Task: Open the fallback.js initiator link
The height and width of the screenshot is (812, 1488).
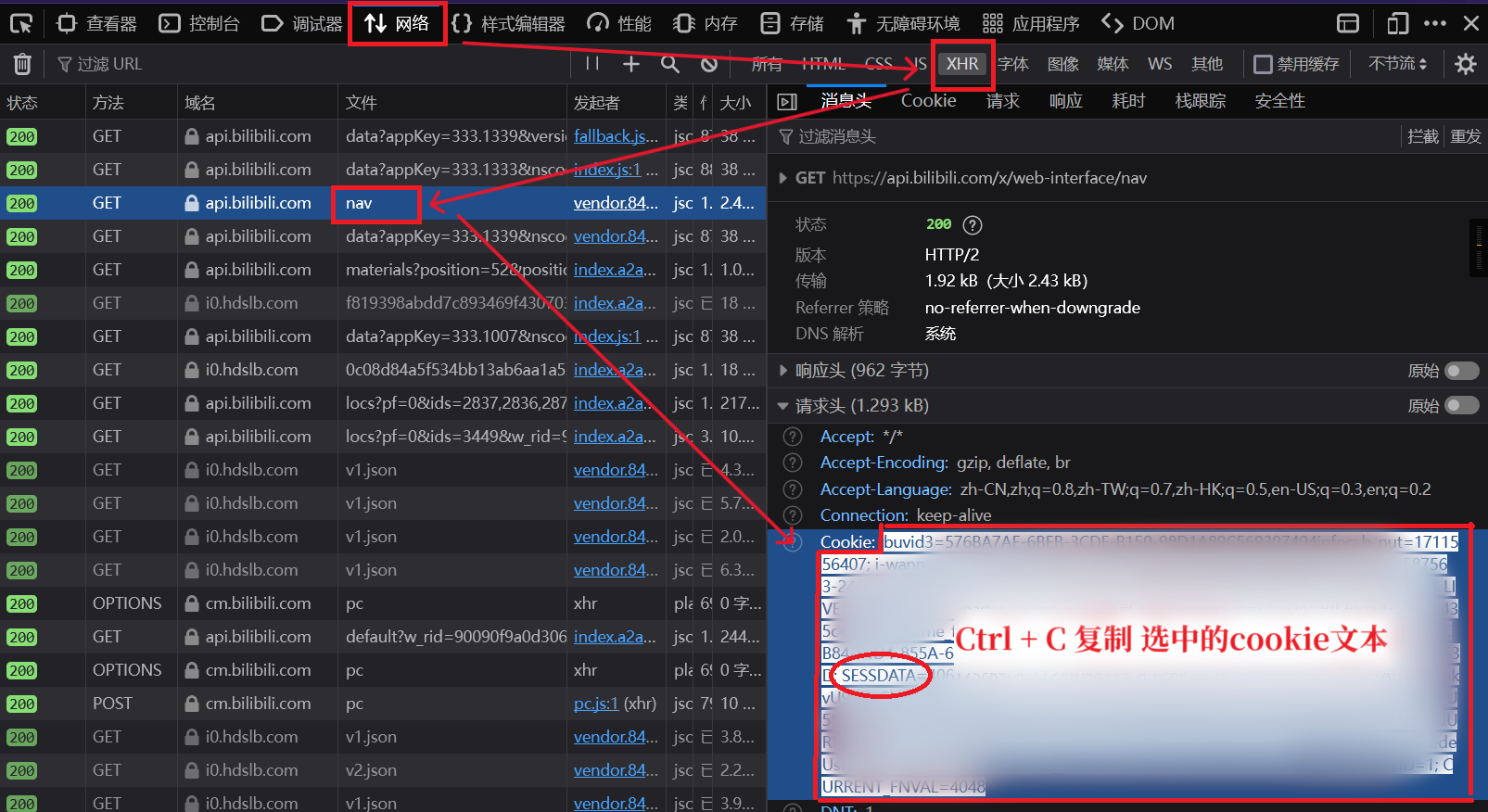Action: tap(616, 136)
